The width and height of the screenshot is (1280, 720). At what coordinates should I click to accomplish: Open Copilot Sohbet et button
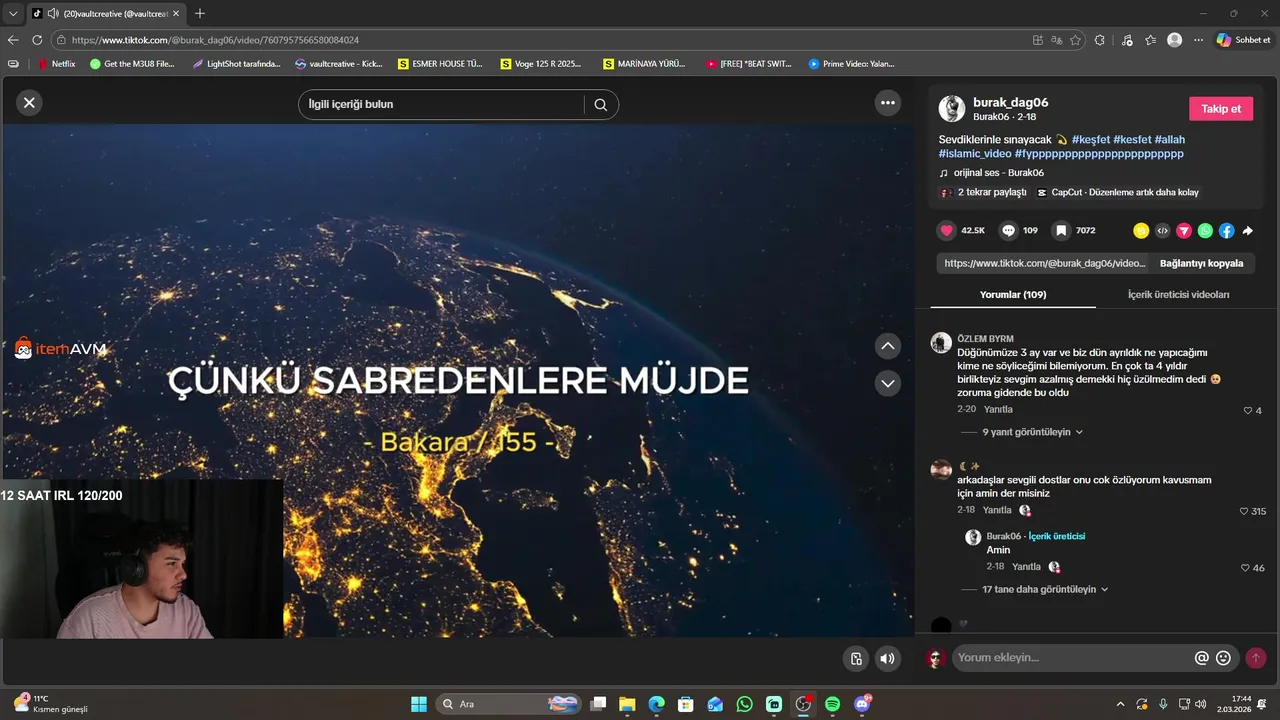tap(1243, 40)
